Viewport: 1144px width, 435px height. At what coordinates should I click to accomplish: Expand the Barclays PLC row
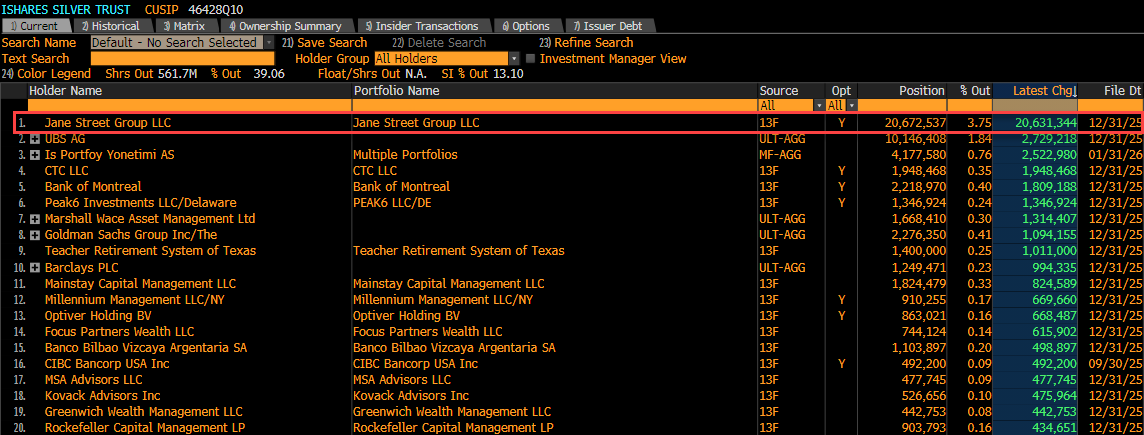pos(34,267)
